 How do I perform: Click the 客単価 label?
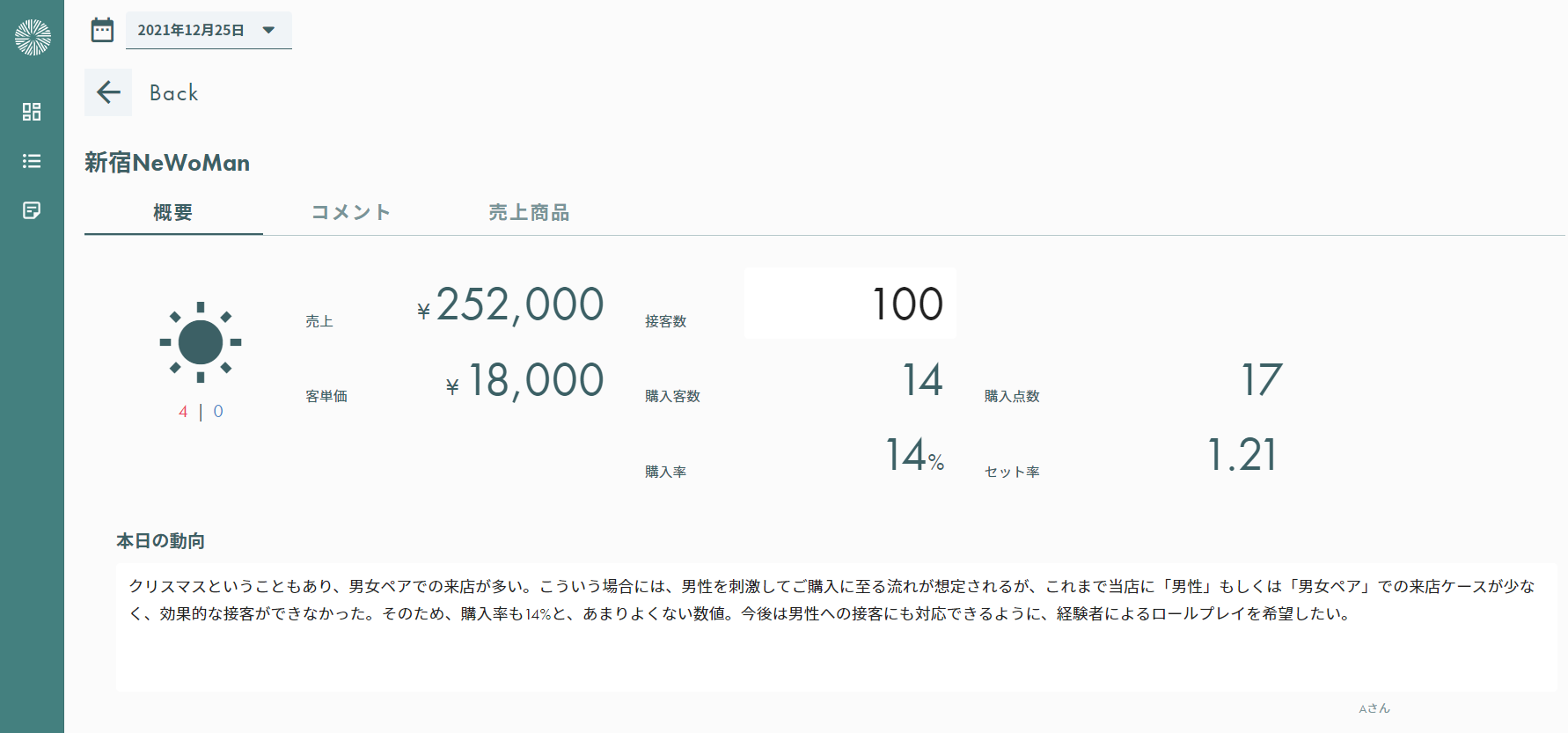326,396
